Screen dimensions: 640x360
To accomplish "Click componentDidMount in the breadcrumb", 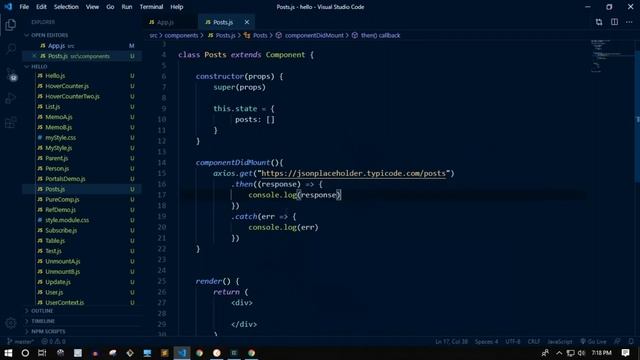I will [314, 36].
